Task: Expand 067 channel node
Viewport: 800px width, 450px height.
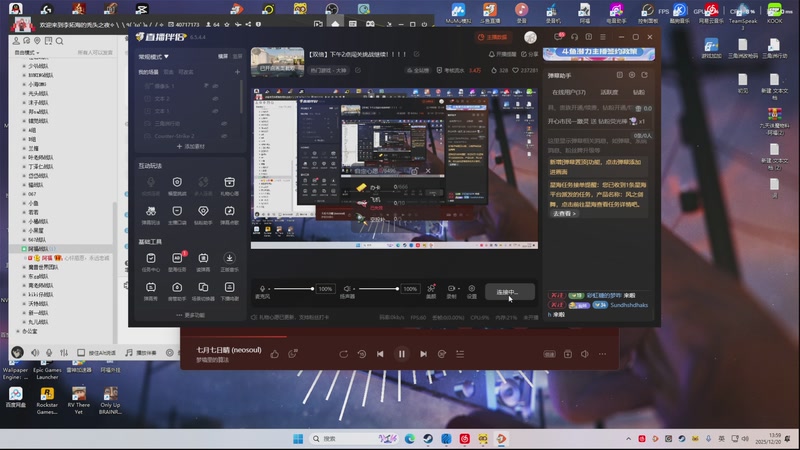Action: coord(24,194)
